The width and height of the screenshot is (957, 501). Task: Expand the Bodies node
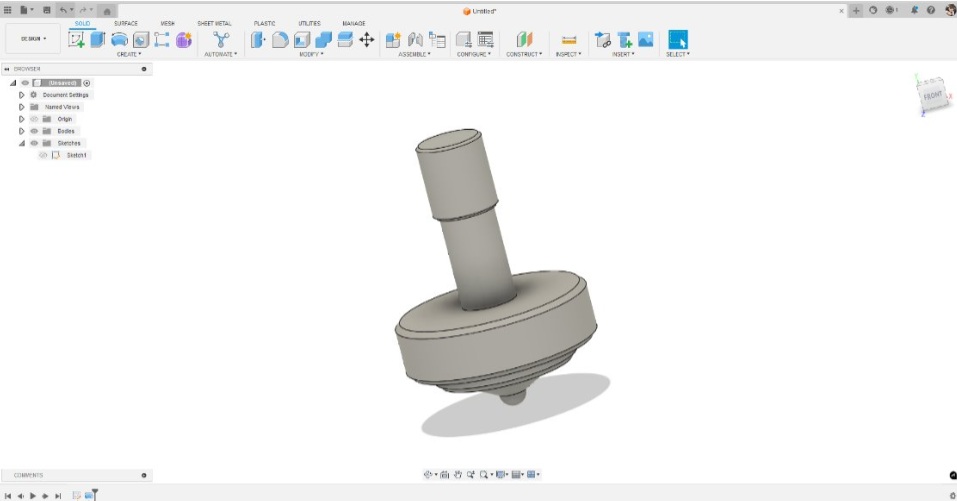[21, 131]
